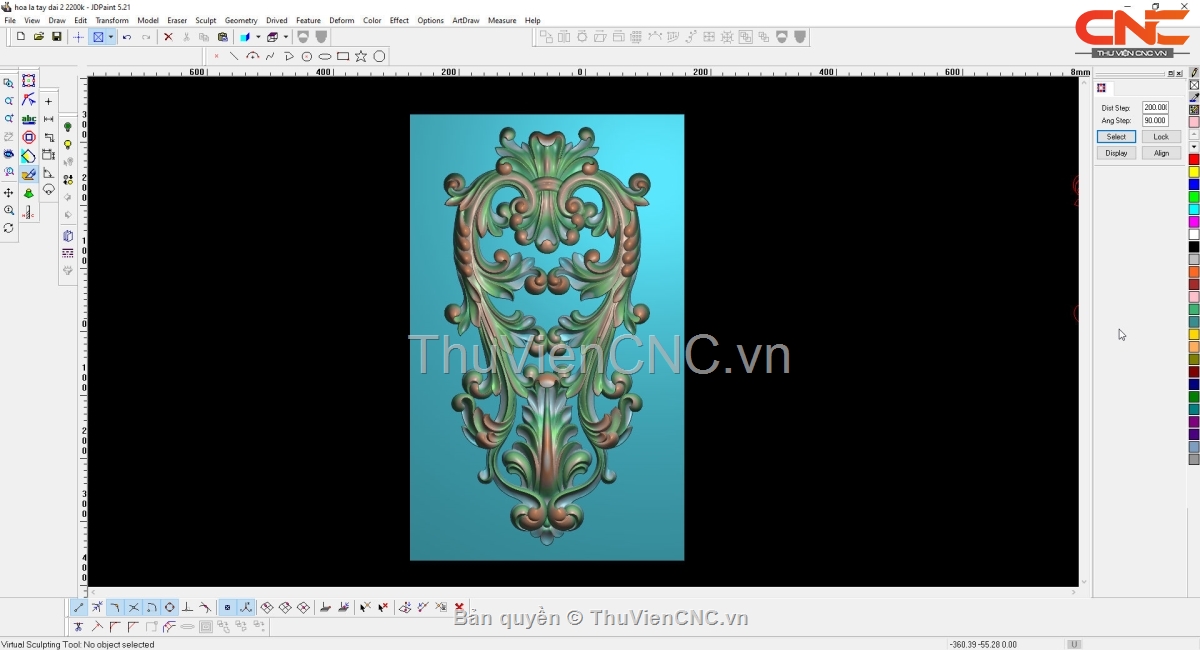Click the undo arrow icon
This screenshot has height=650, width=1200.
127,37
